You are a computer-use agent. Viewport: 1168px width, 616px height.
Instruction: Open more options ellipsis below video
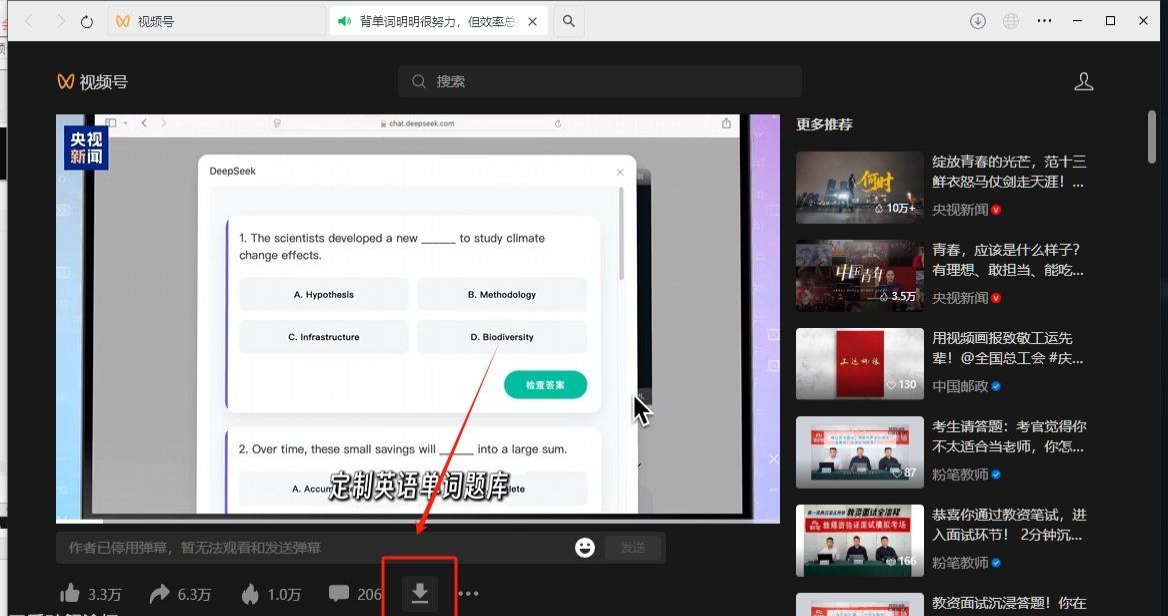pyautogui.click(x=468, y=594)
